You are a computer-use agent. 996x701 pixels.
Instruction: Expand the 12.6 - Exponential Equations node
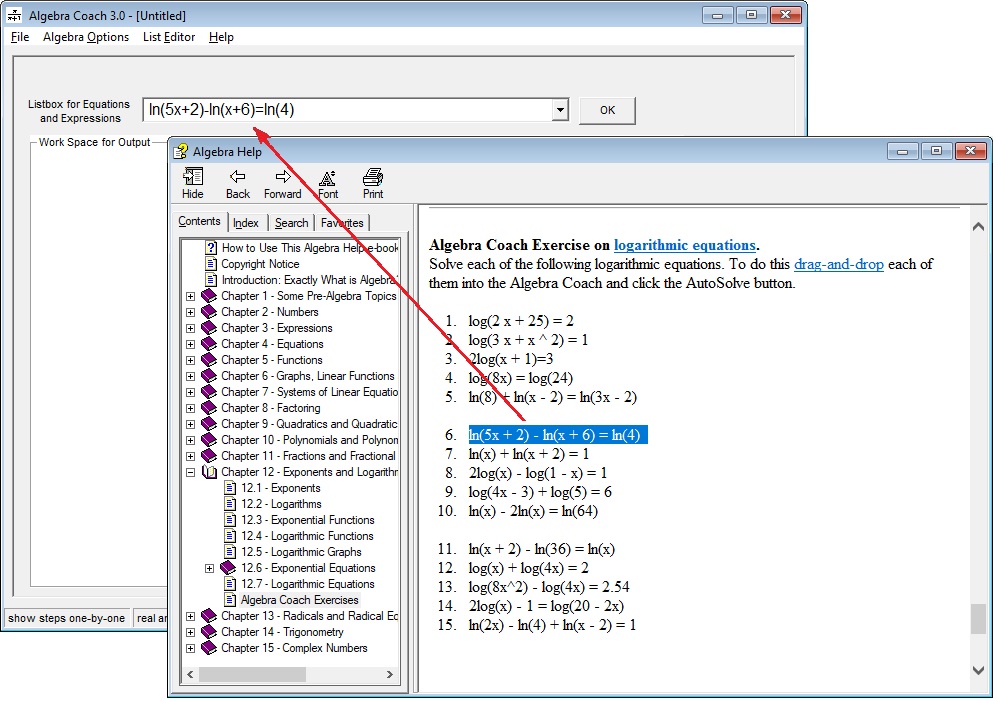210,568
